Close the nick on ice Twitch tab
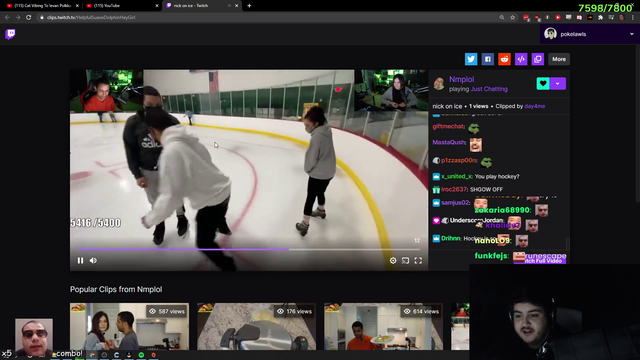This screenshot has height=360, width=640. (x=236, y=6)
